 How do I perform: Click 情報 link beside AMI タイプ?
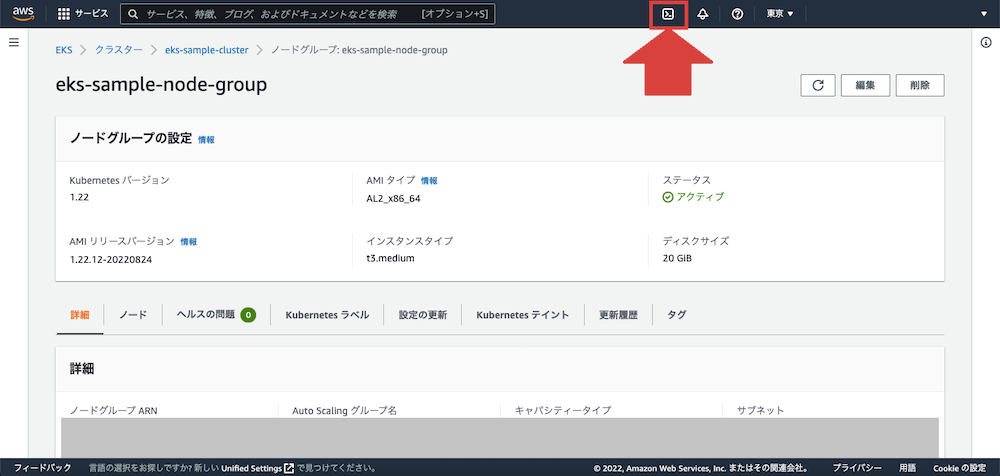pos(429,181)
